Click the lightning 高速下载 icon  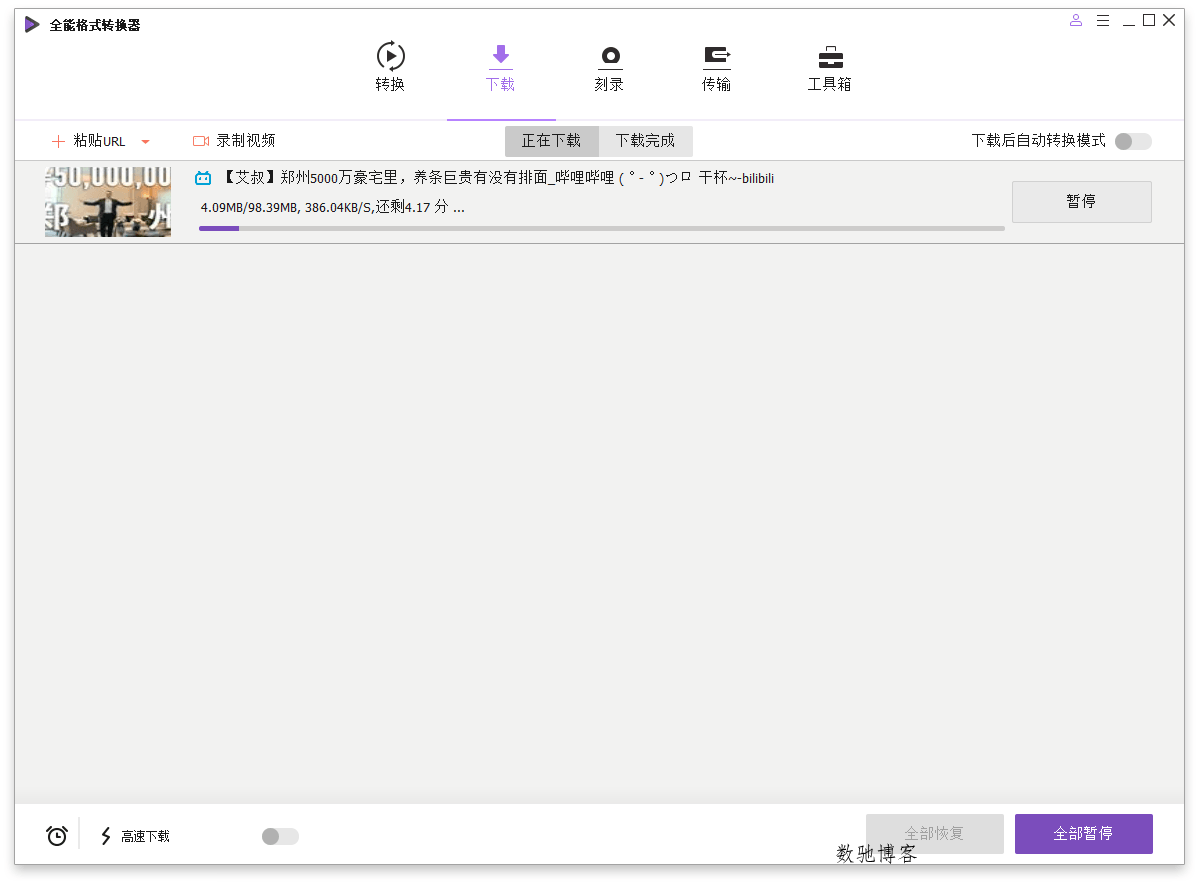click(106, 836)
